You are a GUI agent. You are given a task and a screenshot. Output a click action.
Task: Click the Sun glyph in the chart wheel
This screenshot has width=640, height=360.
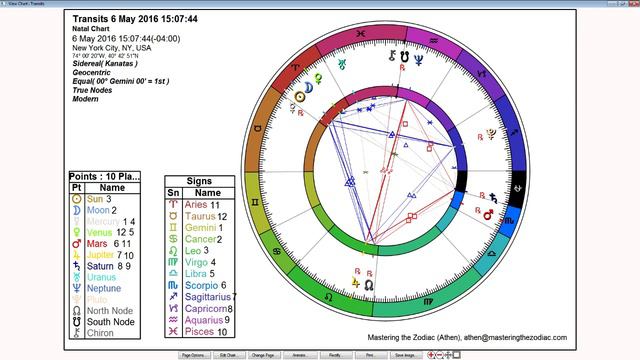300,97
